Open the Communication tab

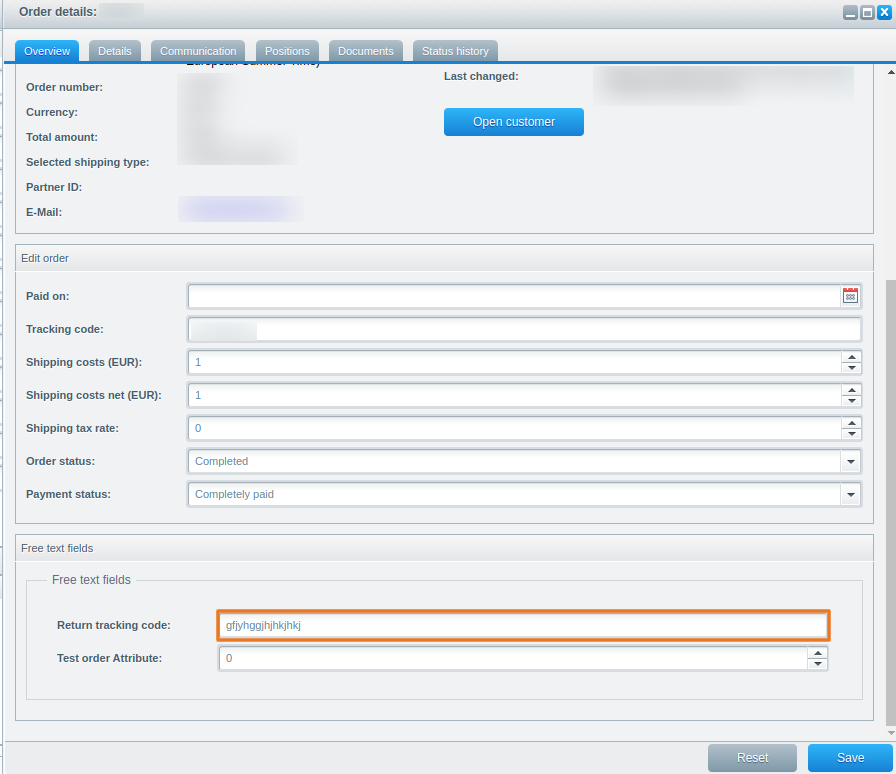click(x=198, y=51)
